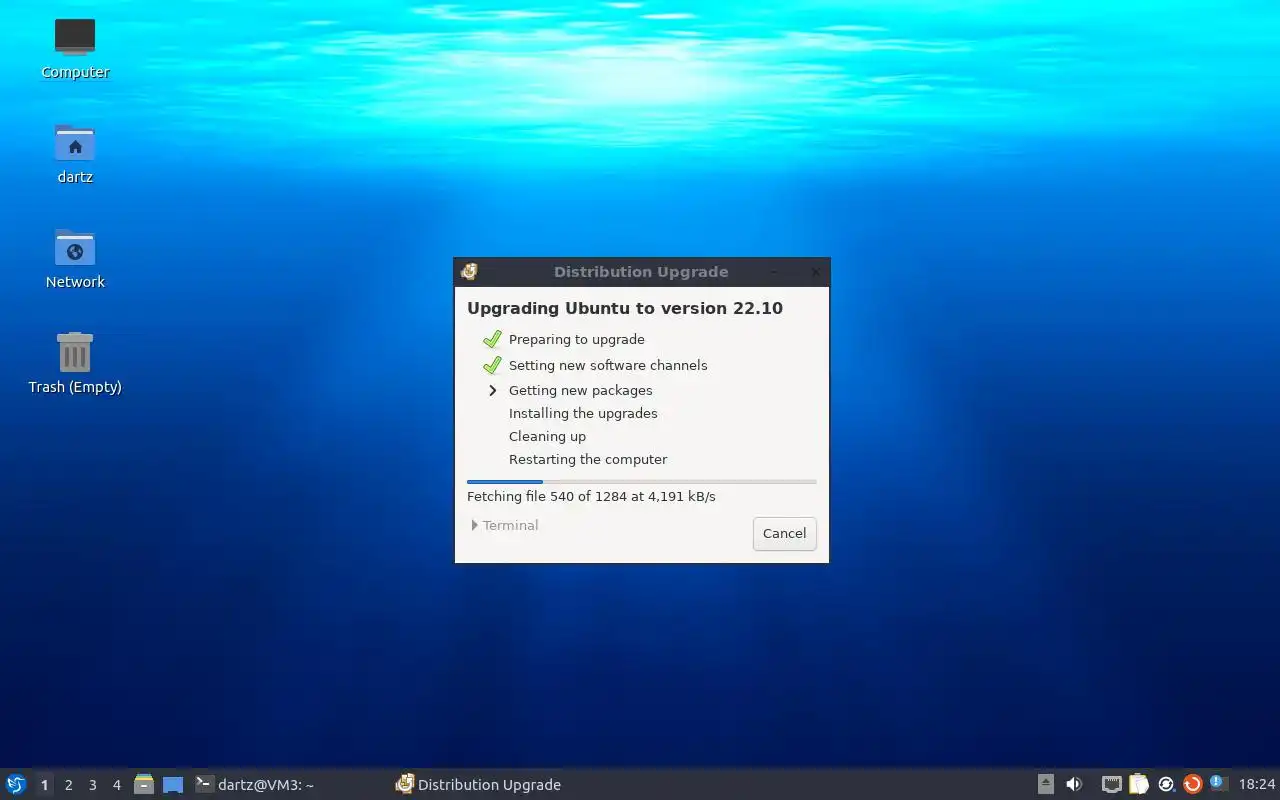Click the white circular sync tray icon
The height and width of the screenshot is (800, 1280).
pos(1166,784)
